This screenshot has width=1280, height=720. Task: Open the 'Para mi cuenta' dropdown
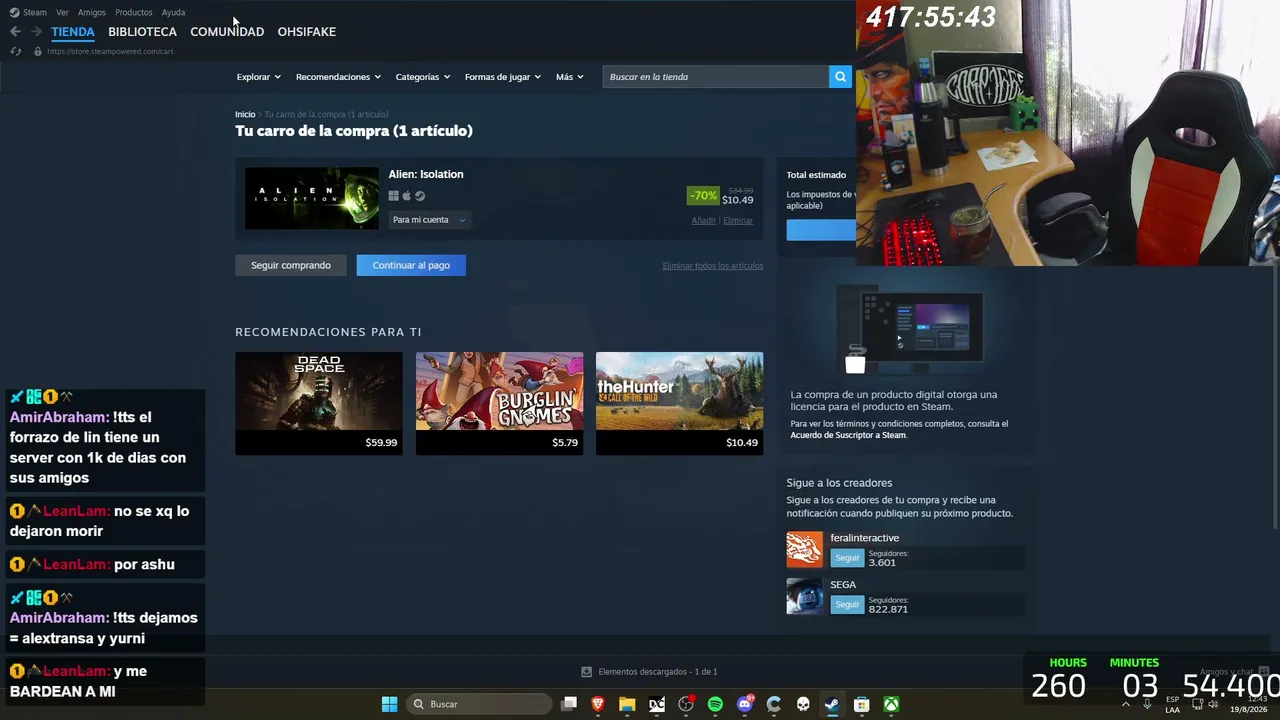(429, 220)
